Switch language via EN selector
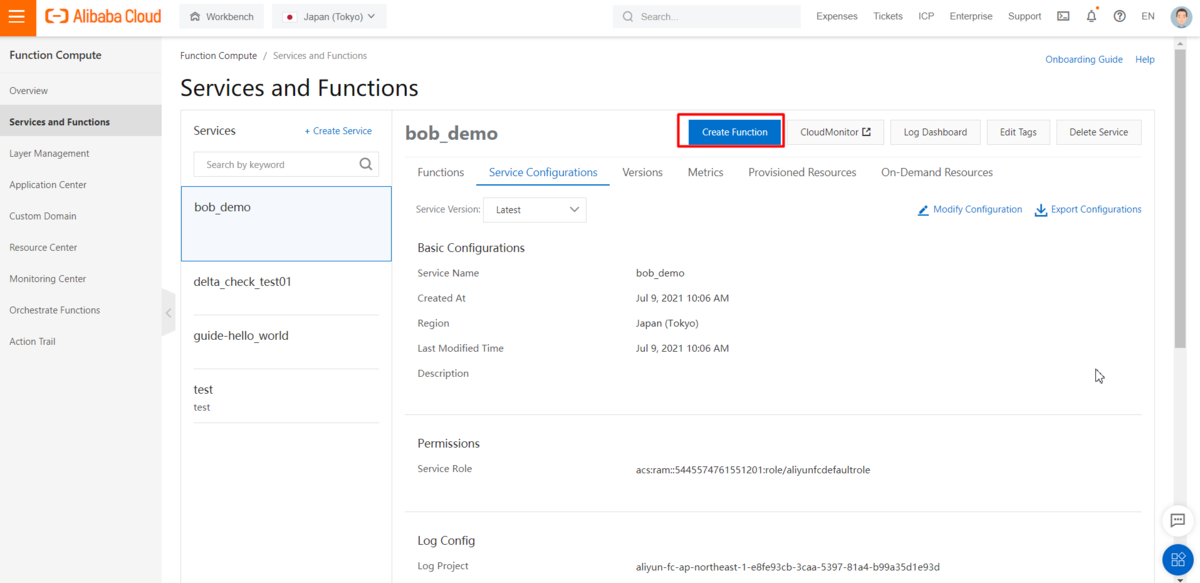The height and width of the screenshot is (583, 1200). 1148,16
